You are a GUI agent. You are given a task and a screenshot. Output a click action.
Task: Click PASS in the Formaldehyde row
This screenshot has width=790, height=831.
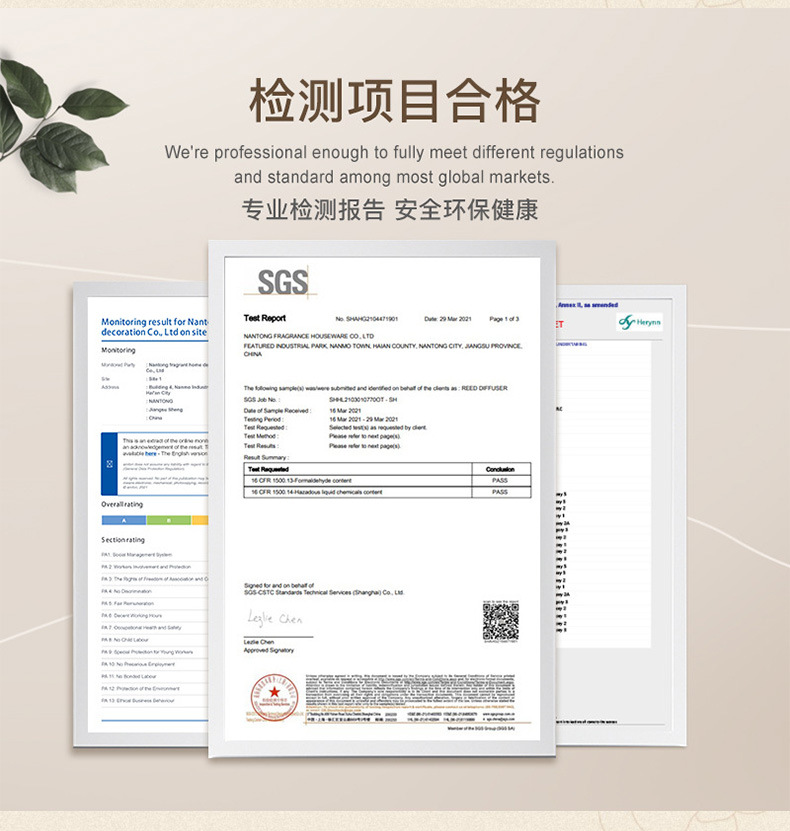pyautogui.click(x=500, y=481)
